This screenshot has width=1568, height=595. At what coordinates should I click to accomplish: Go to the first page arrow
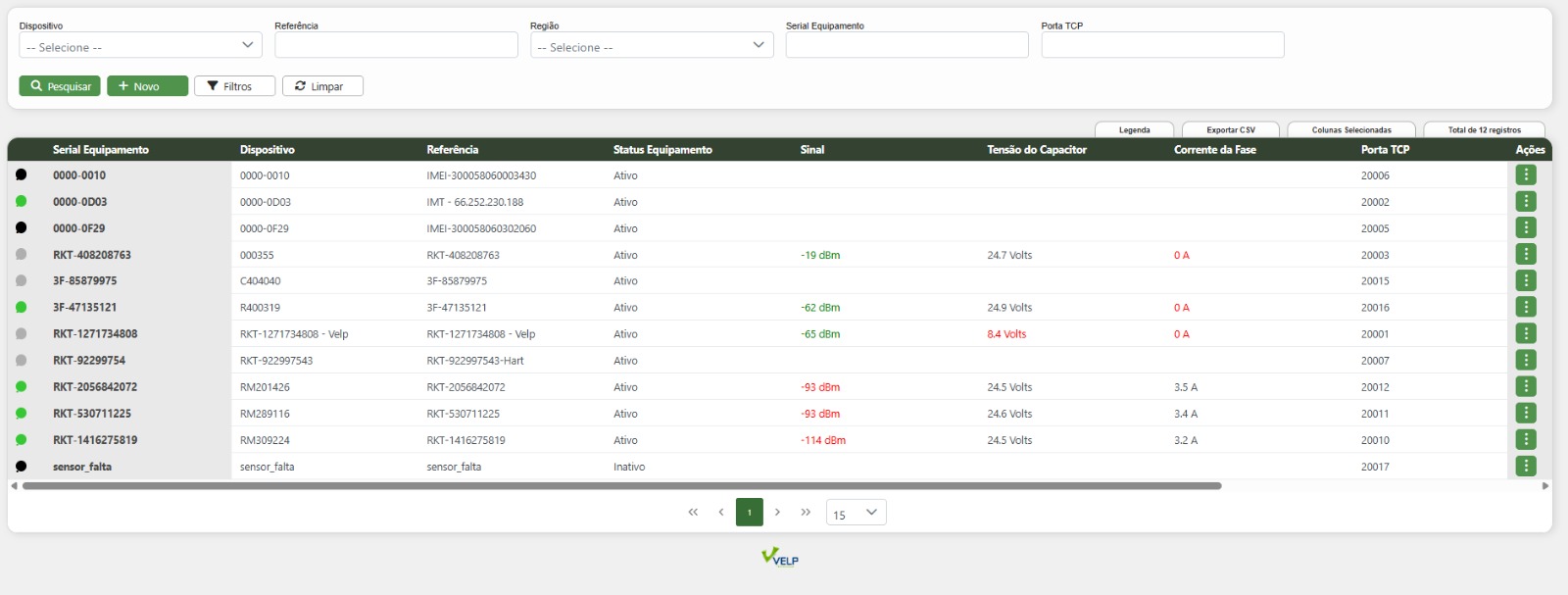(693, 512)
